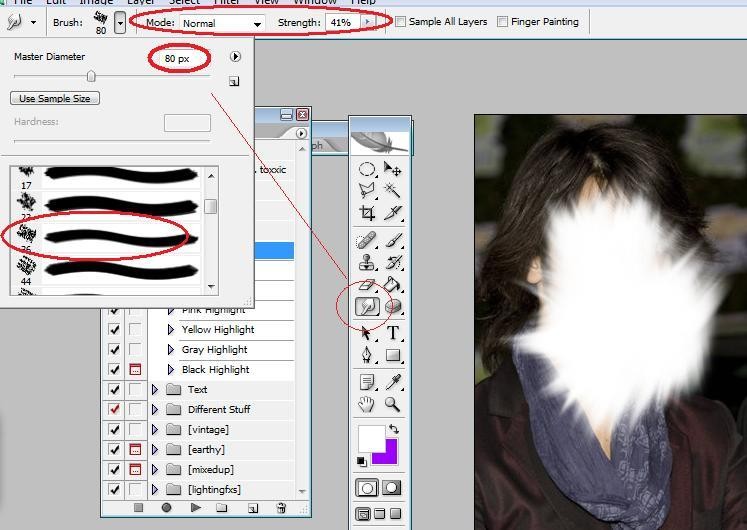Select the Sponge tool

(393, 307)
